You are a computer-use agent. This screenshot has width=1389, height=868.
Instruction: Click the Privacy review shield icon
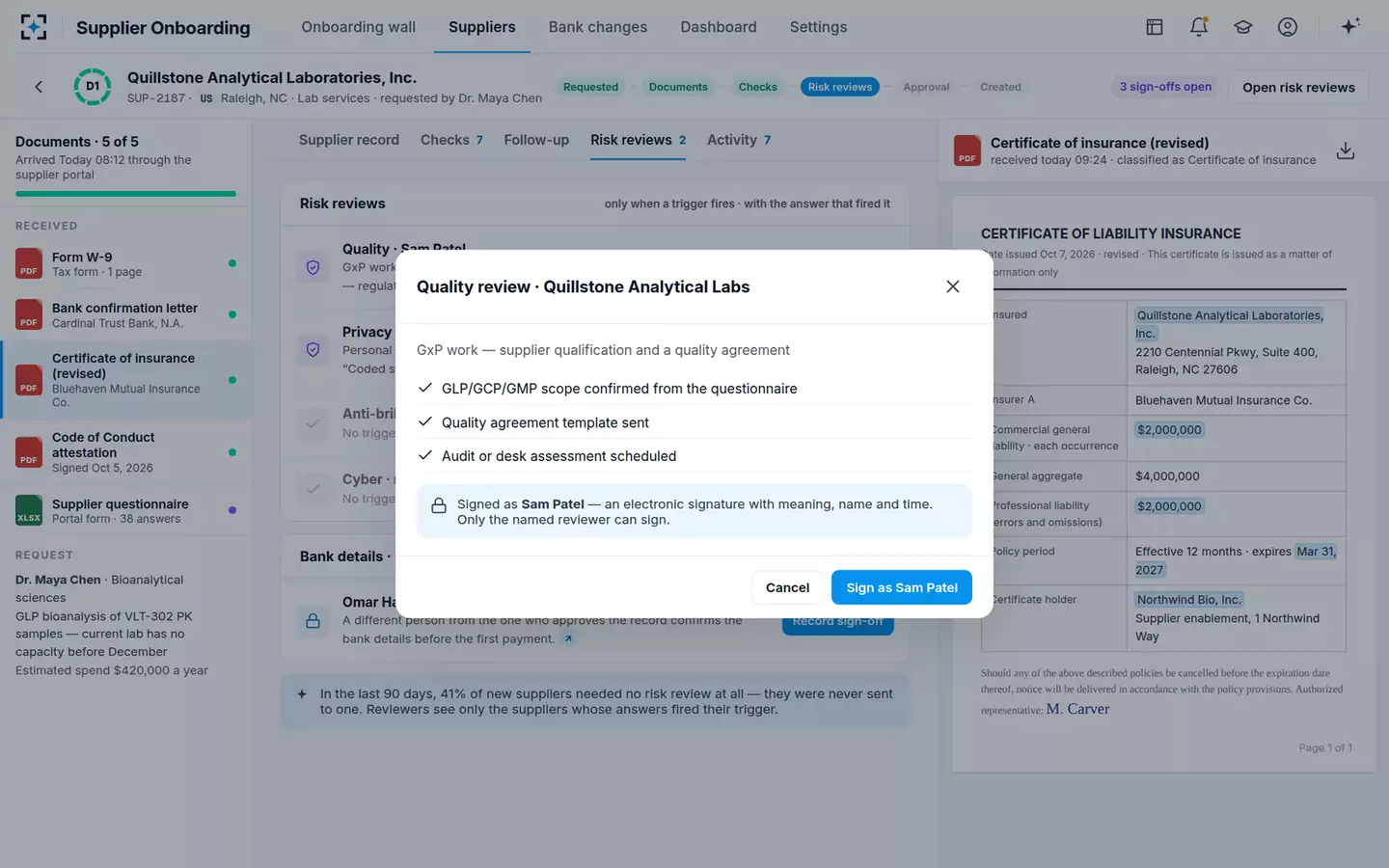[313, 349]
